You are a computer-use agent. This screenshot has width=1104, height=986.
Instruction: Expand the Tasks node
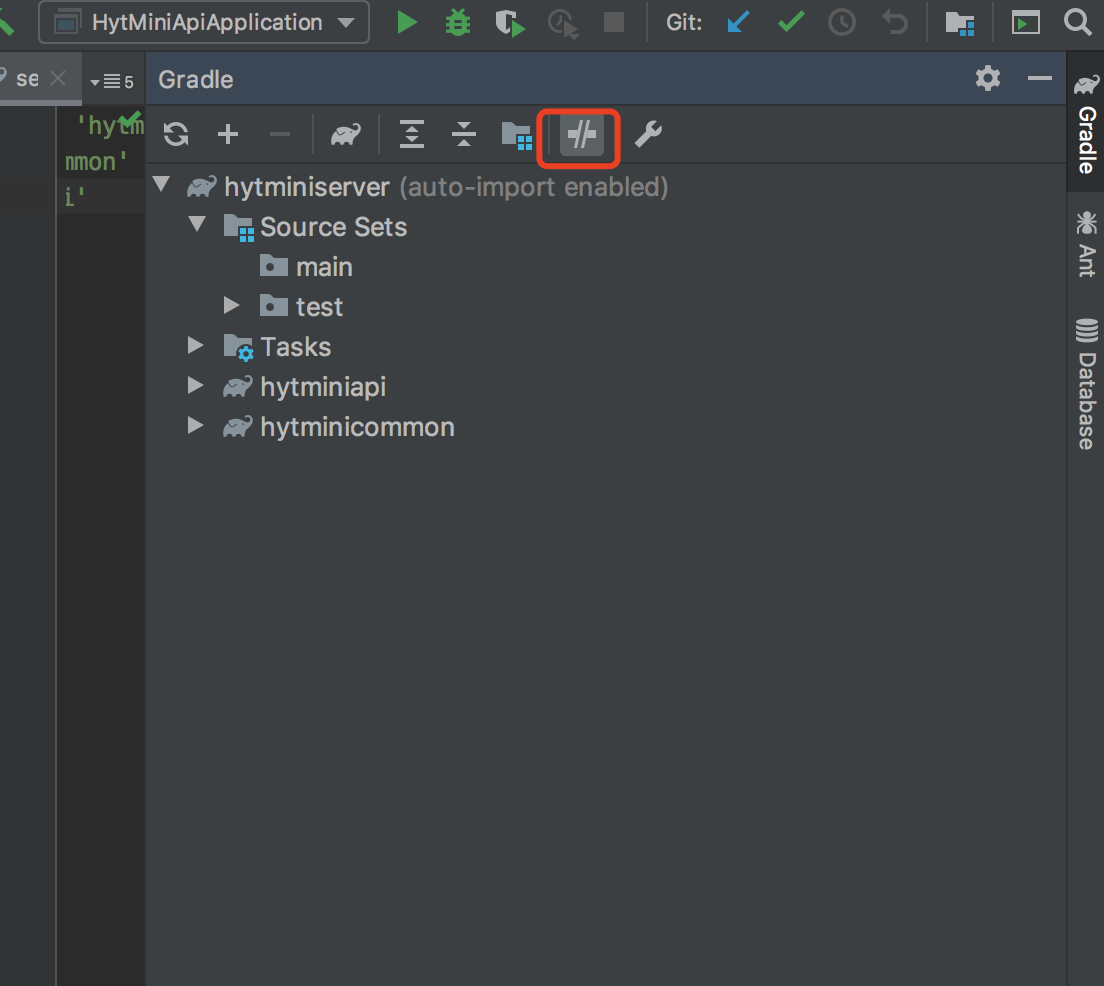[x=196, y=345]
